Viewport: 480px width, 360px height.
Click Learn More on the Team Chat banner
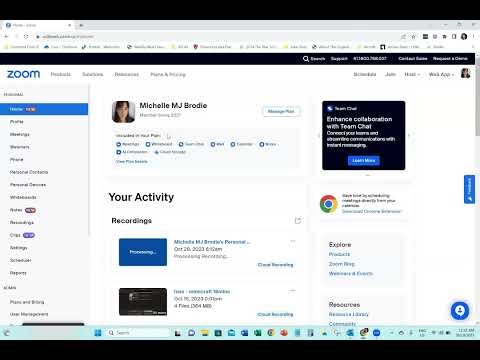364,160
